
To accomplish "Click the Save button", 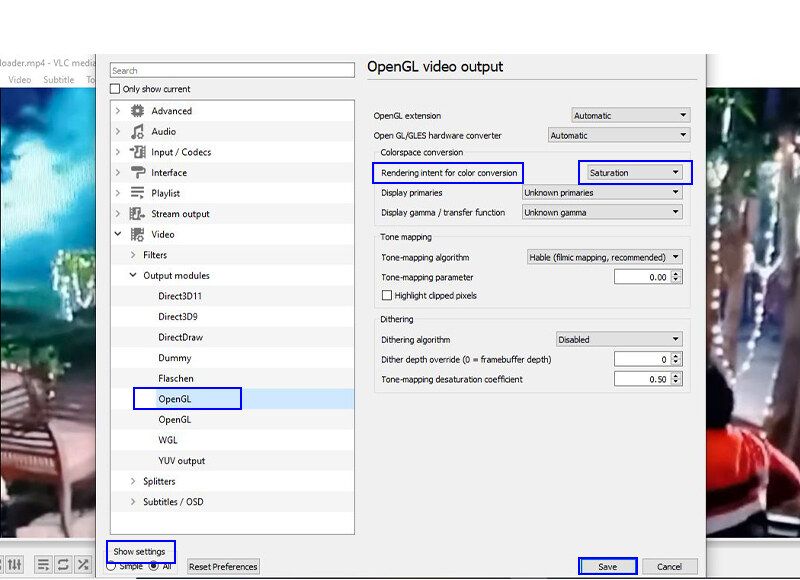I will tap(607, 567).
